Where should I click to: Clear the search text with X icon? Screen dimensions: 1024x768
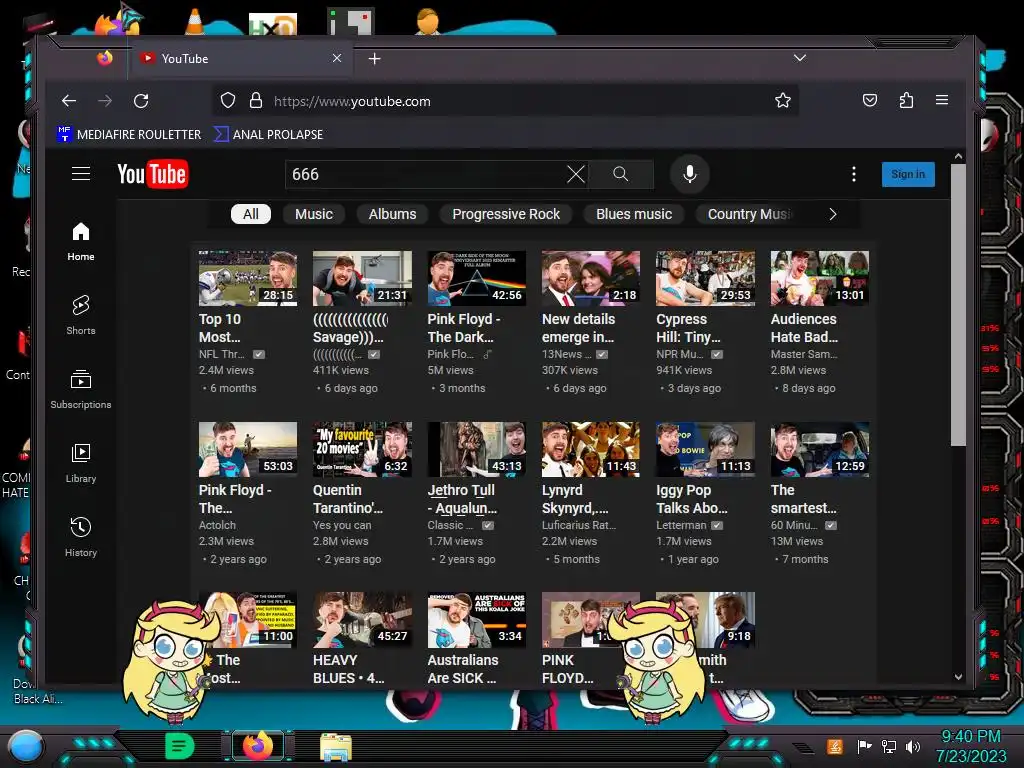[x=575, y=174]
